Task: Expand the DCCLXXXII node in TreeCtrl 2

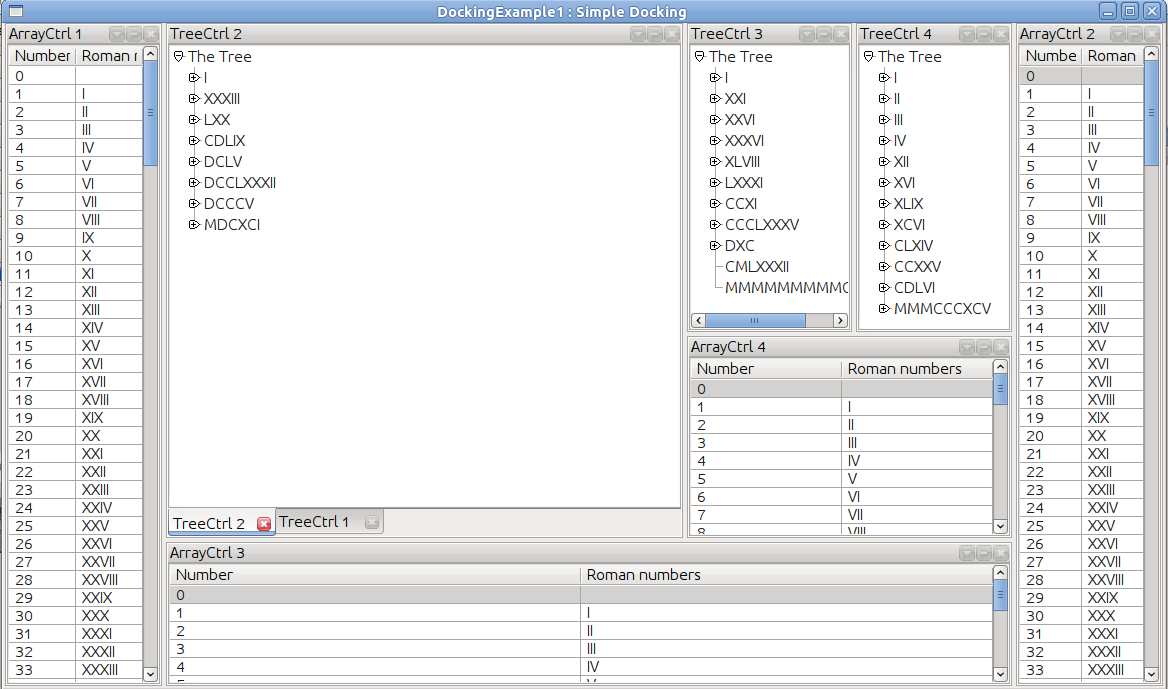Action: 194,183
